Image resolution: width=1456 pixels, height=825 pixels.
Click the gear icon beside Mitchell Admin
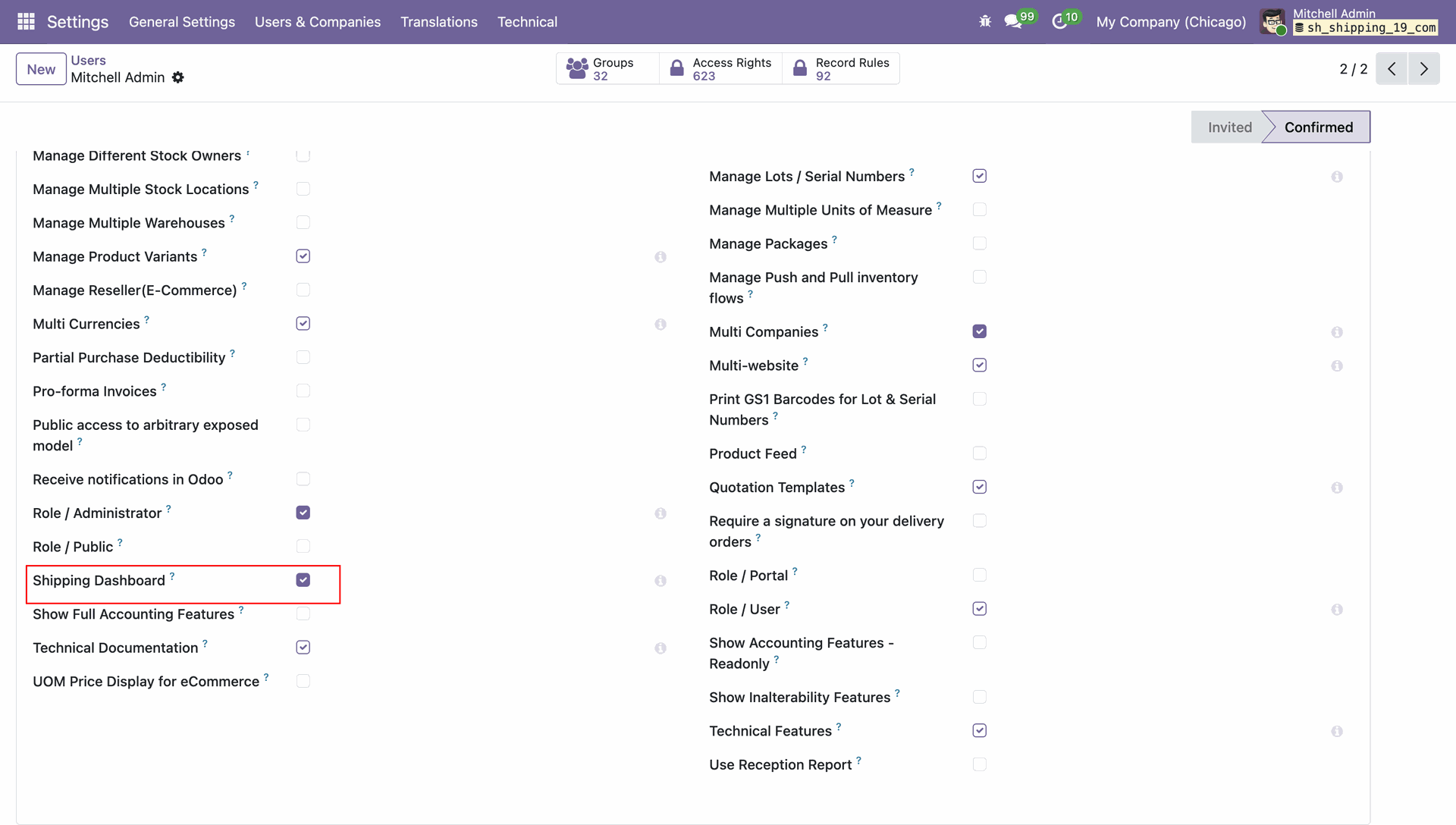click(x=178, y=77)
